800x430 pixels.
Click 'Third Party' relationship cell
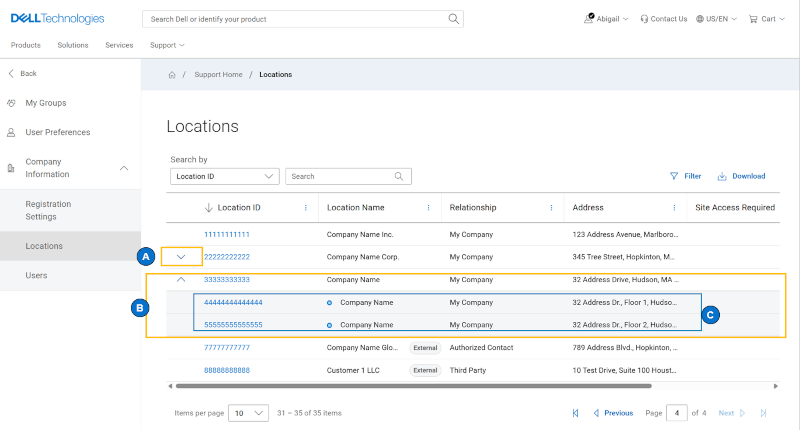click(x=468, y=370)
